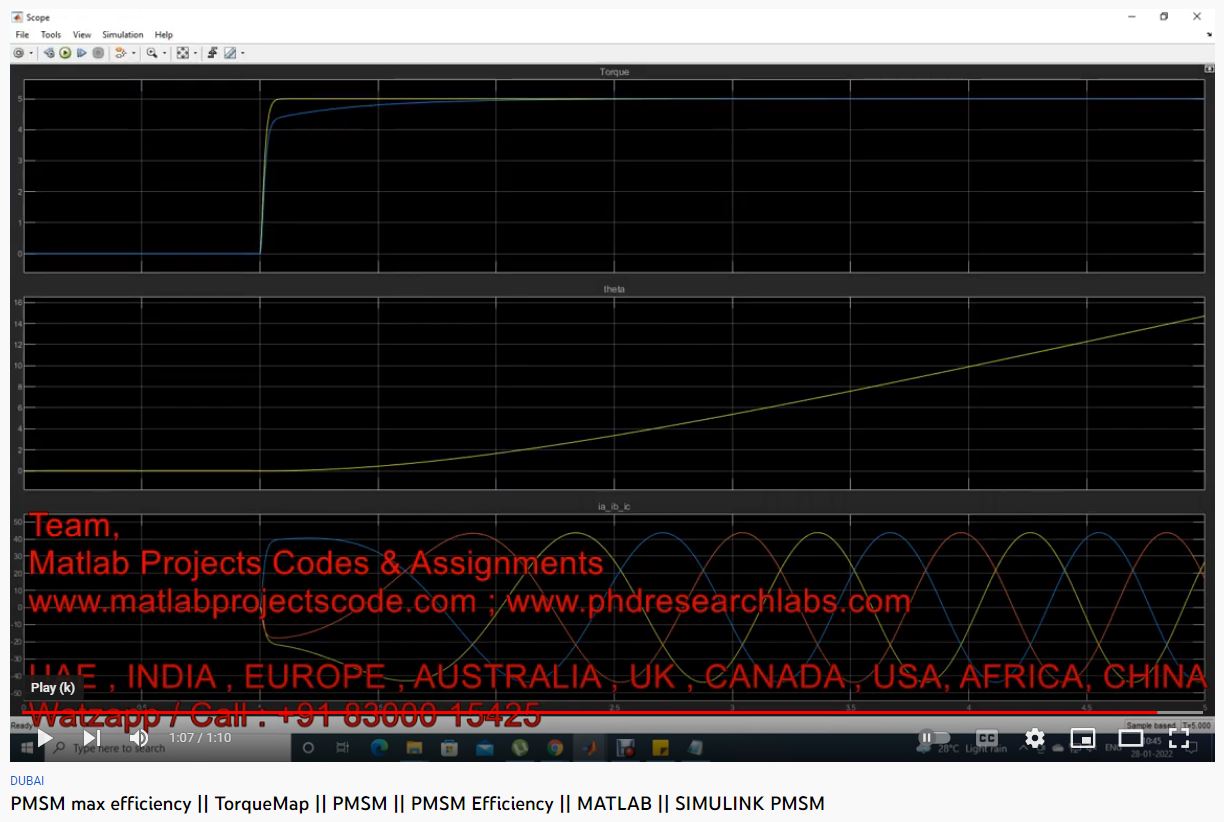Play the video with the Play button
The height and width of the screenshot is (822, 1224).
[45, 738]
